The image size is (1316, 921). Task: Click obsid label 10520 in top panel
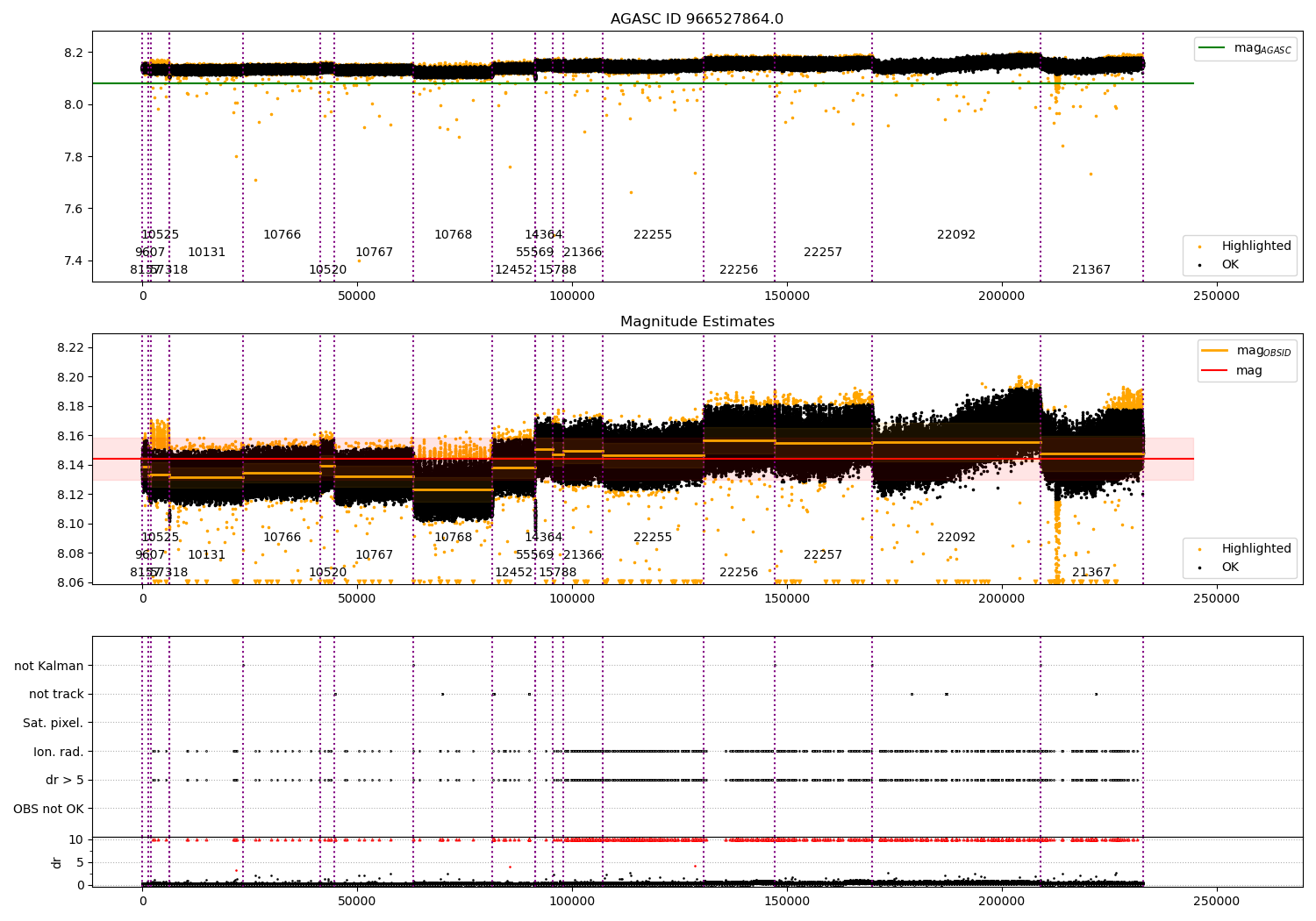pyautogui.click(x=327, y=270)
